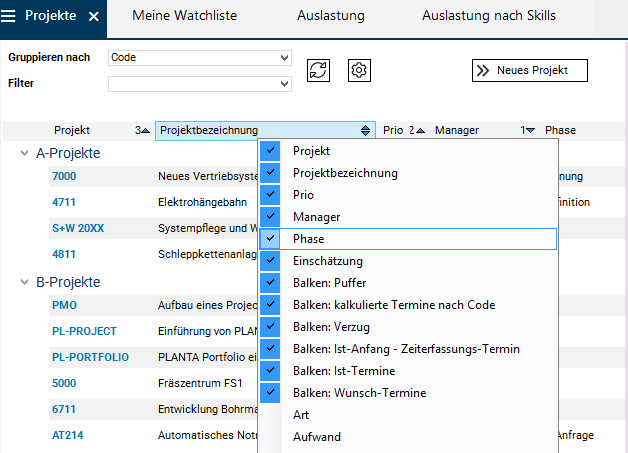Select the Systempflege und cell
628x453 pixels.
207,228
